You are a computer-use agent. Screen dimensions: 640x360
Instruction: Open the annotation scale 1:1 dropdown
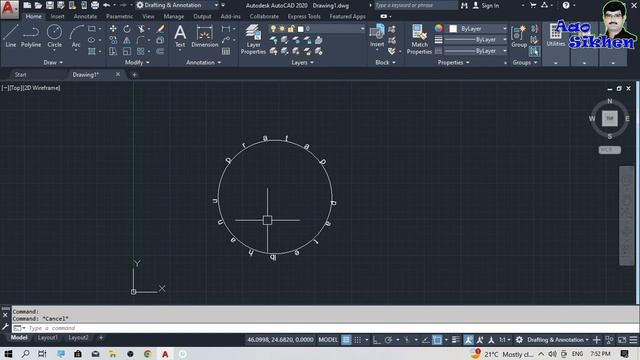click(505, 340)
